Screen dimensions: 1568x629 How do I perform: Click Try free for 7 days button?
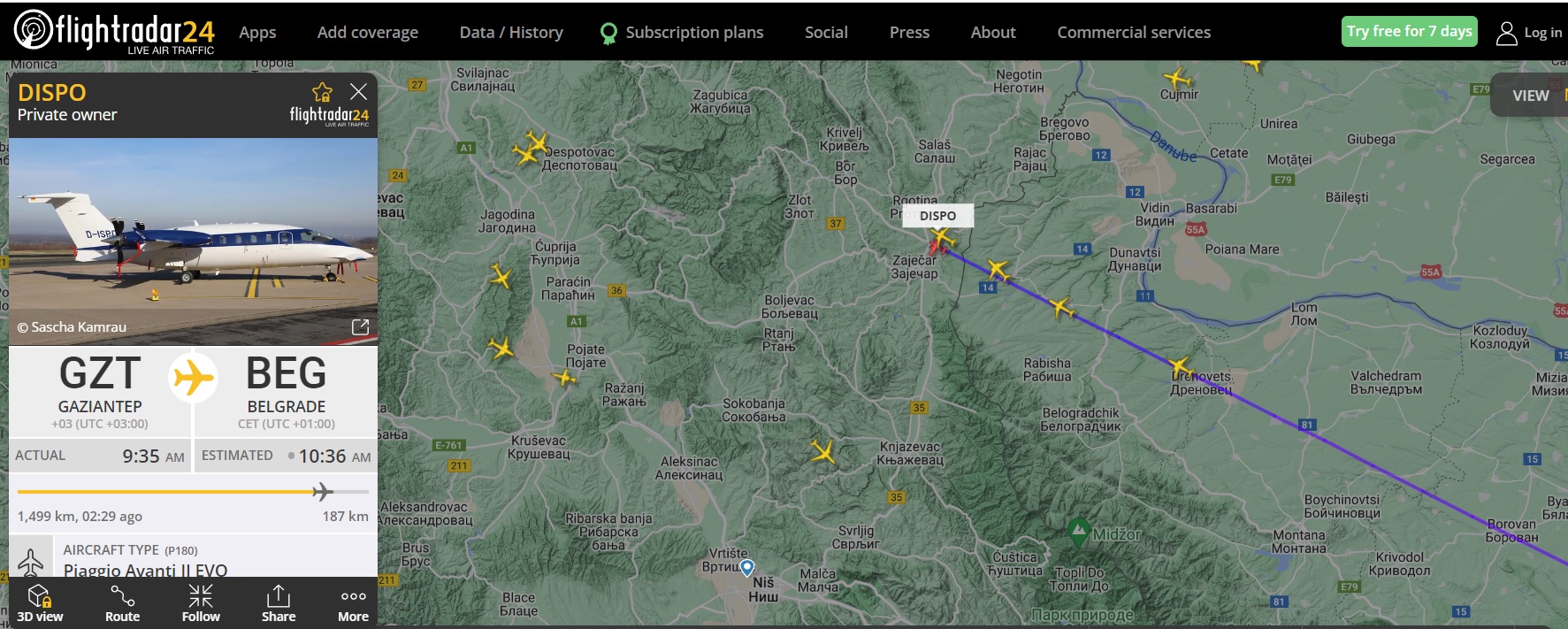[x=1409, y=32]
